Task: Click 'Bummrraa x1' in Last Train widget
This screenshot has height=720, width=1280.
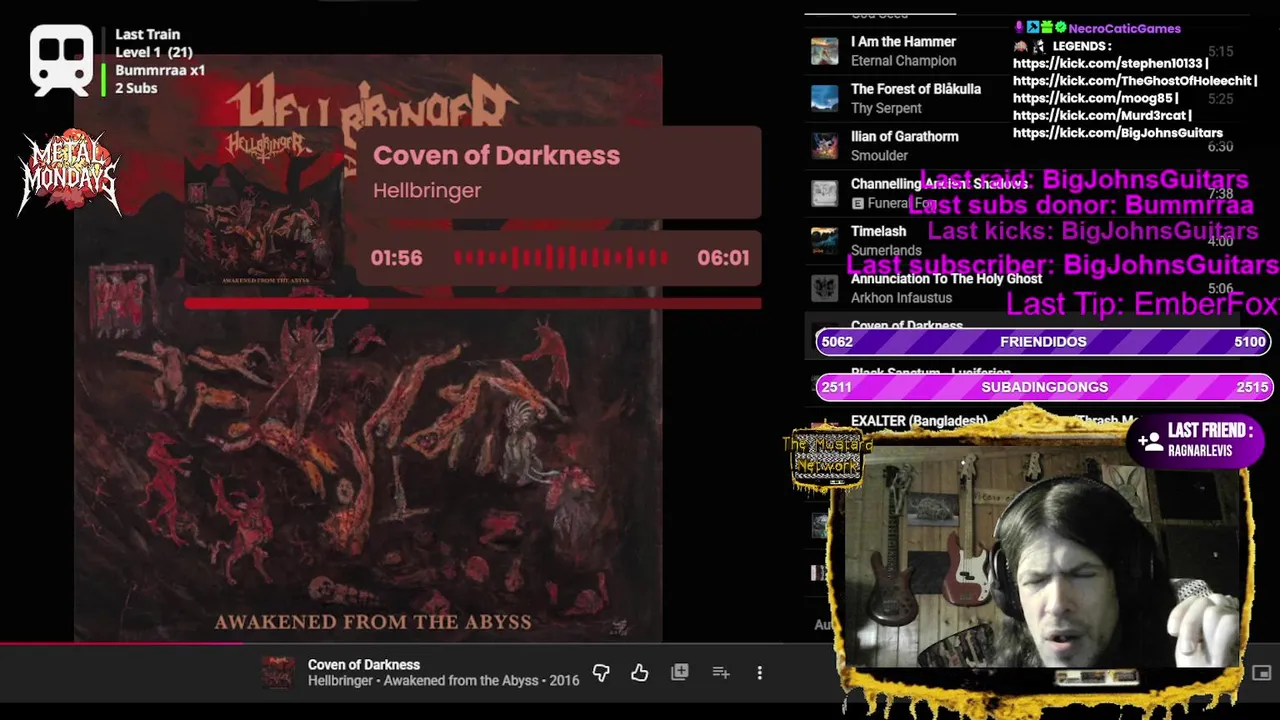Action: (x=160, y=70)
